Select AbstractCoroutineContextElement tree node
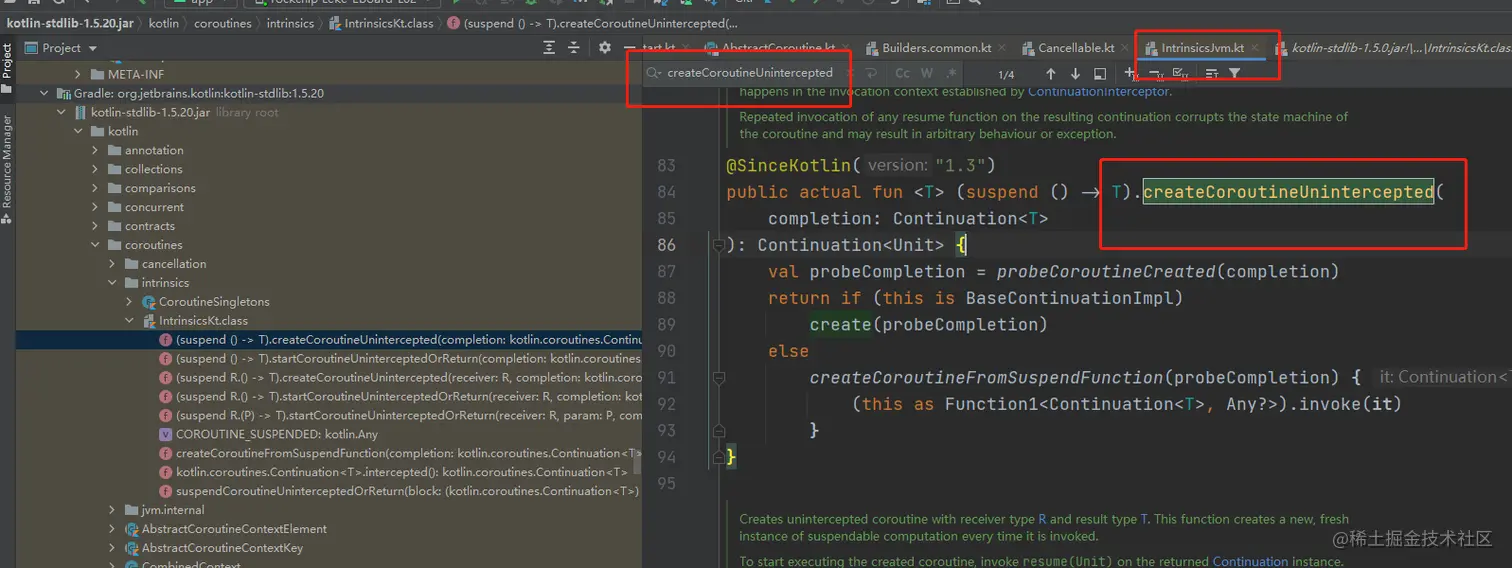1512x568 pixels. point(225,529)
